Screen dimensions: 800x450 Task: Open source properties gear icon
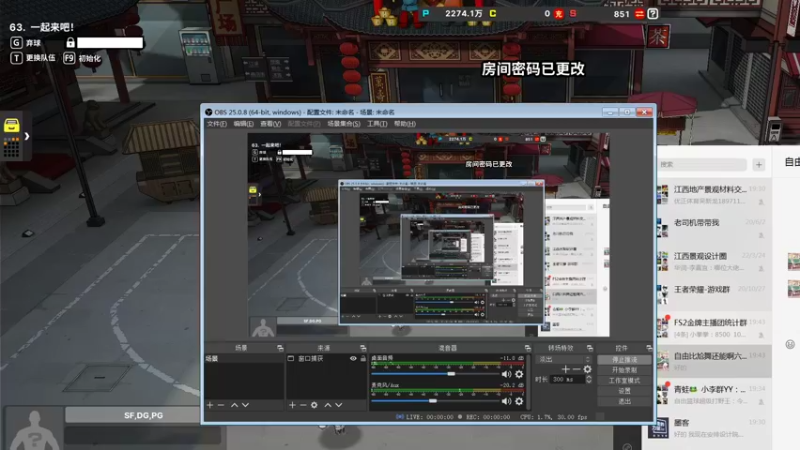[x=314, y=405]
